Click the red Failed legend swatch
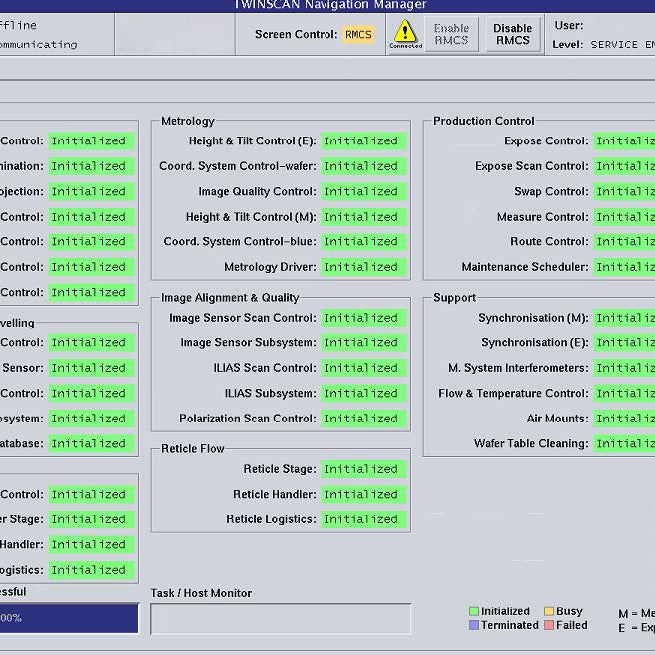 tap(548, 625)
